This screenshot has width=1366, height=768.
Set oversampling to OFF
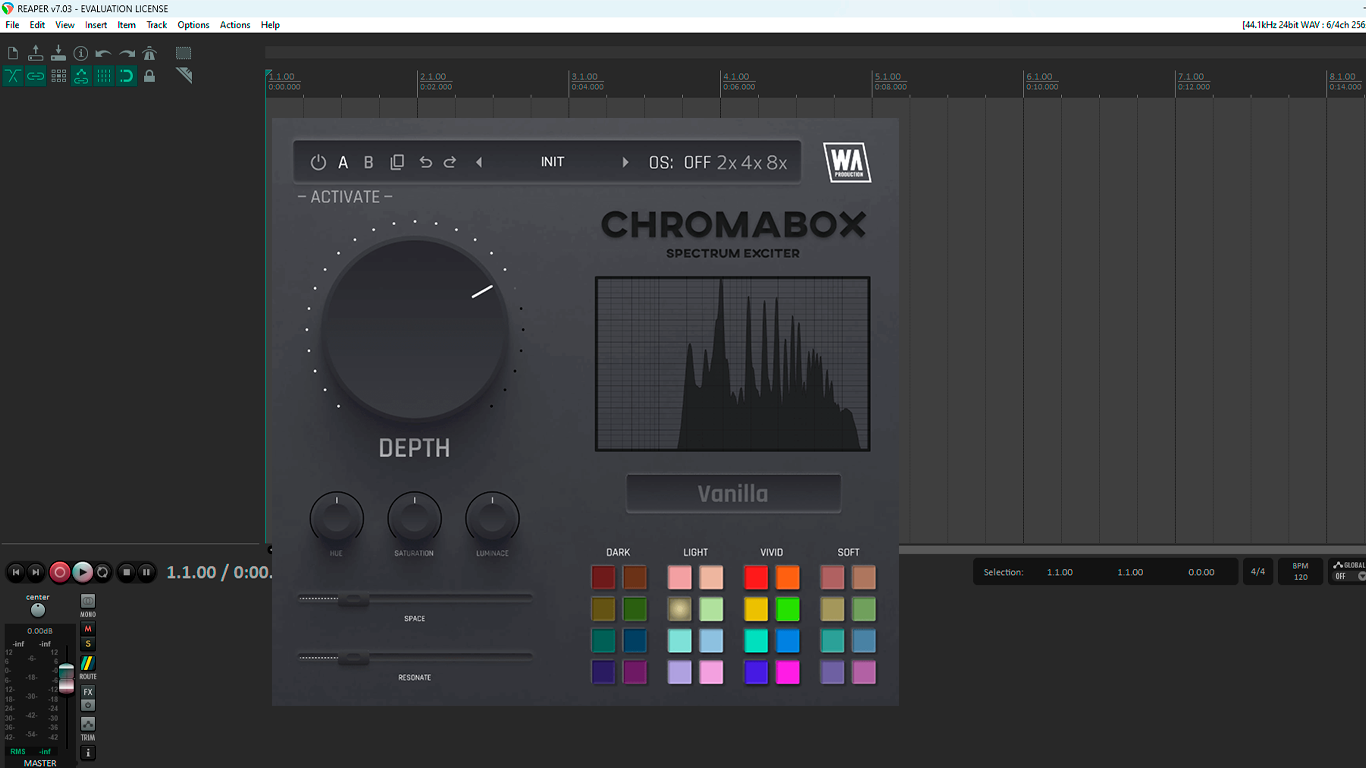click(x=697, y=162)
